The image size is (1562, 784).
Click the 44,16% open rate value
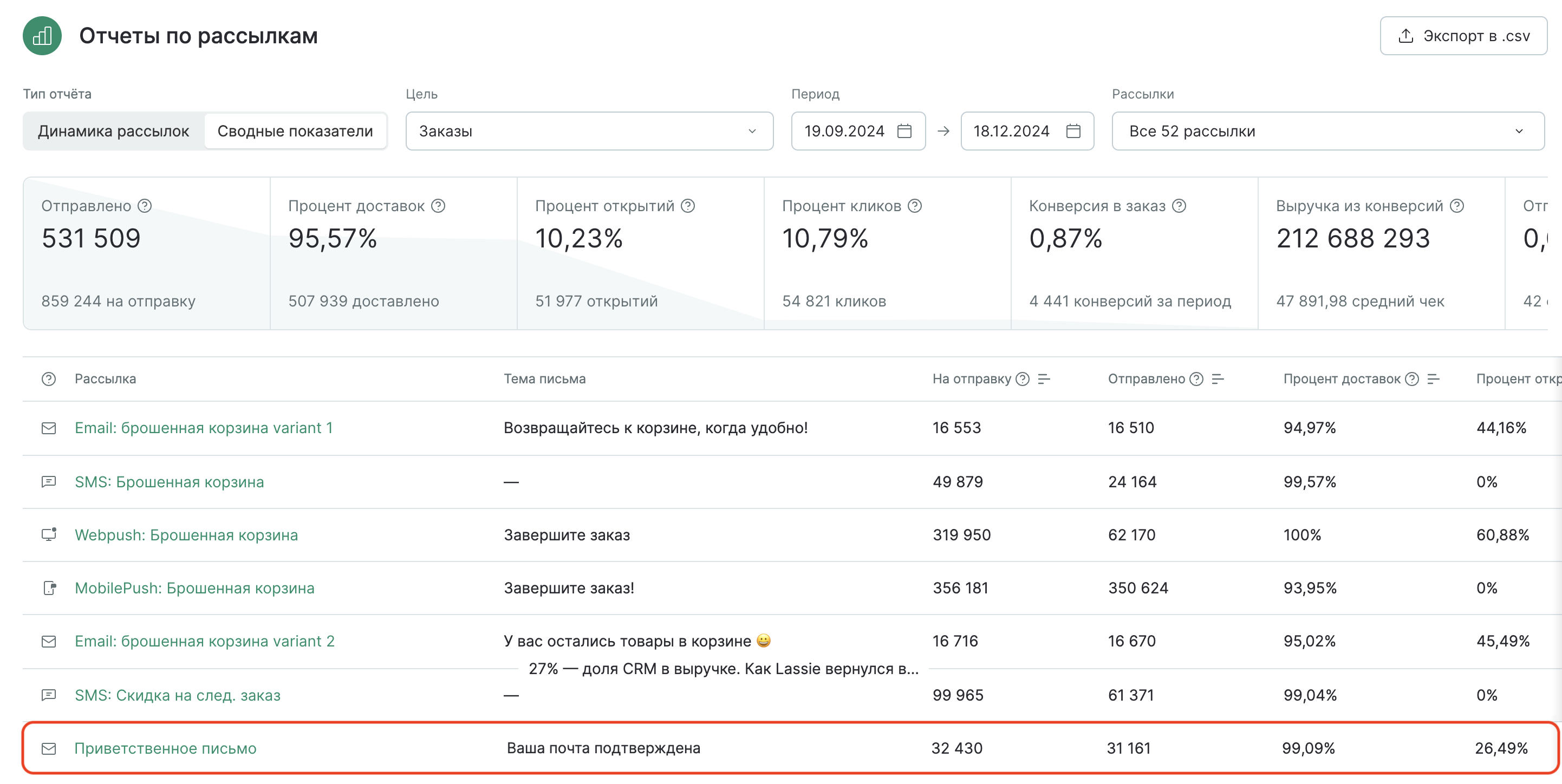coord(1501,428)
